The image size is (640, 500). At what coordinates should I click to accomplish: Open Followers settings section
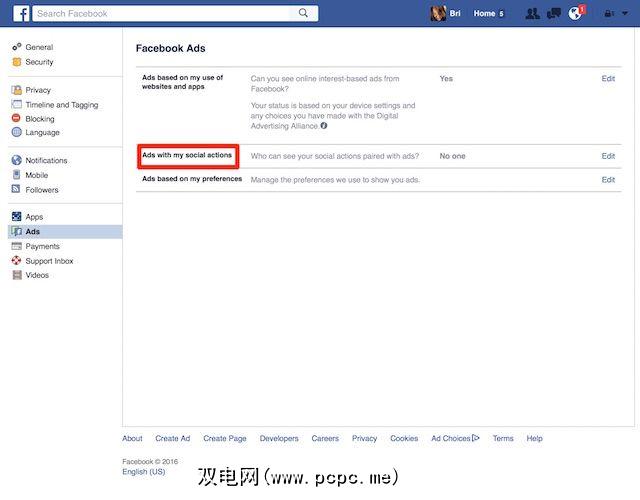tap(42, 190)
